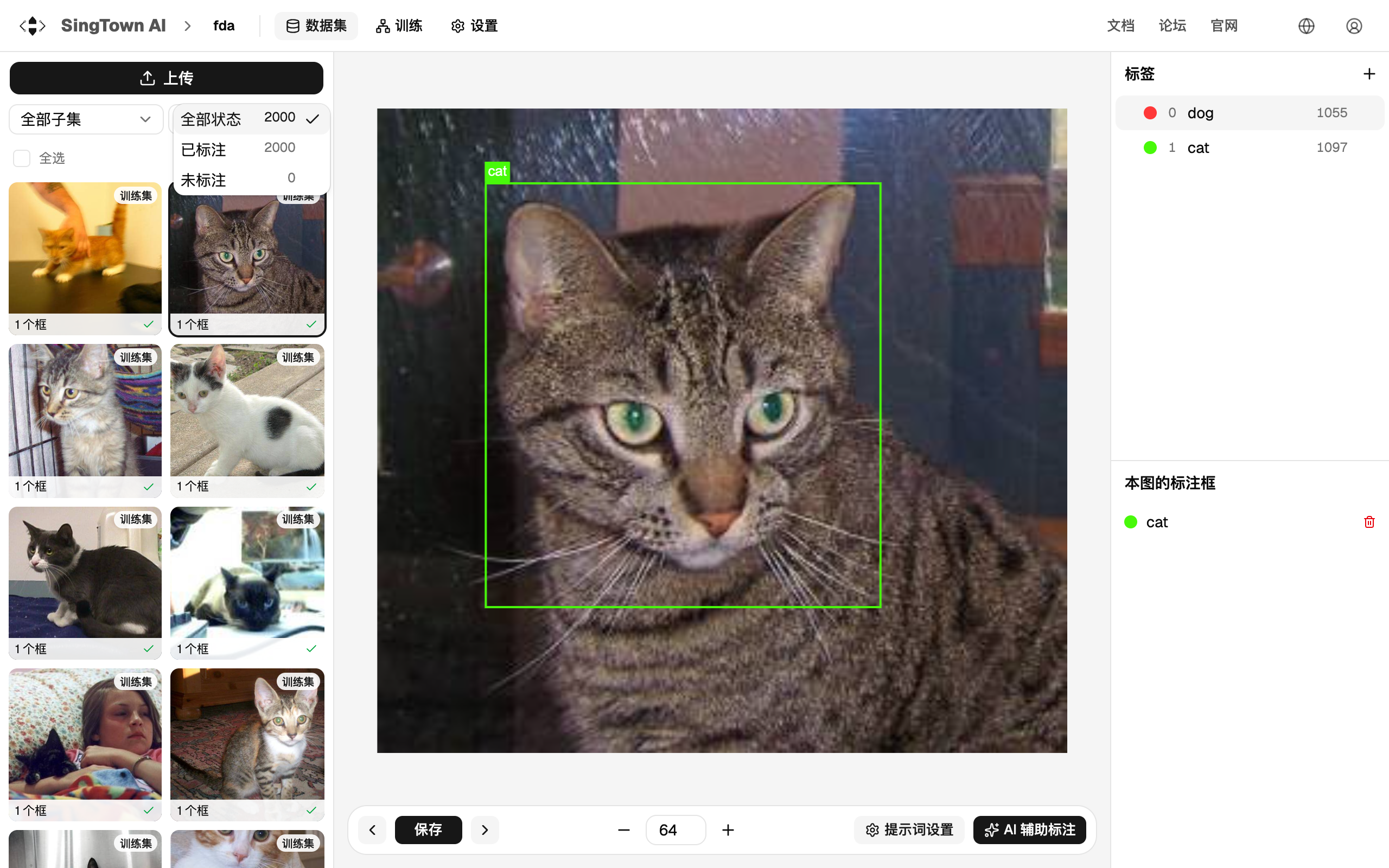Open the language globe icon
The width and height of the screenshot is (1389, 868).
[x=1306, y=26]
